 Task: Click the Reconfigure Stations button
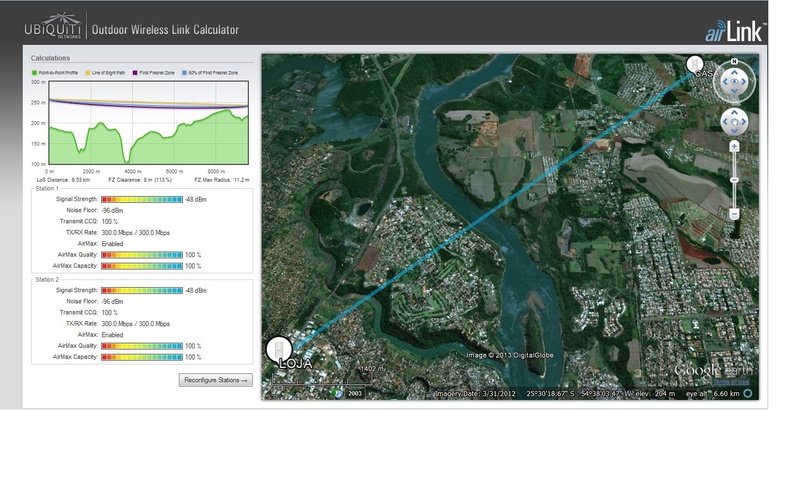pos(215,380)
